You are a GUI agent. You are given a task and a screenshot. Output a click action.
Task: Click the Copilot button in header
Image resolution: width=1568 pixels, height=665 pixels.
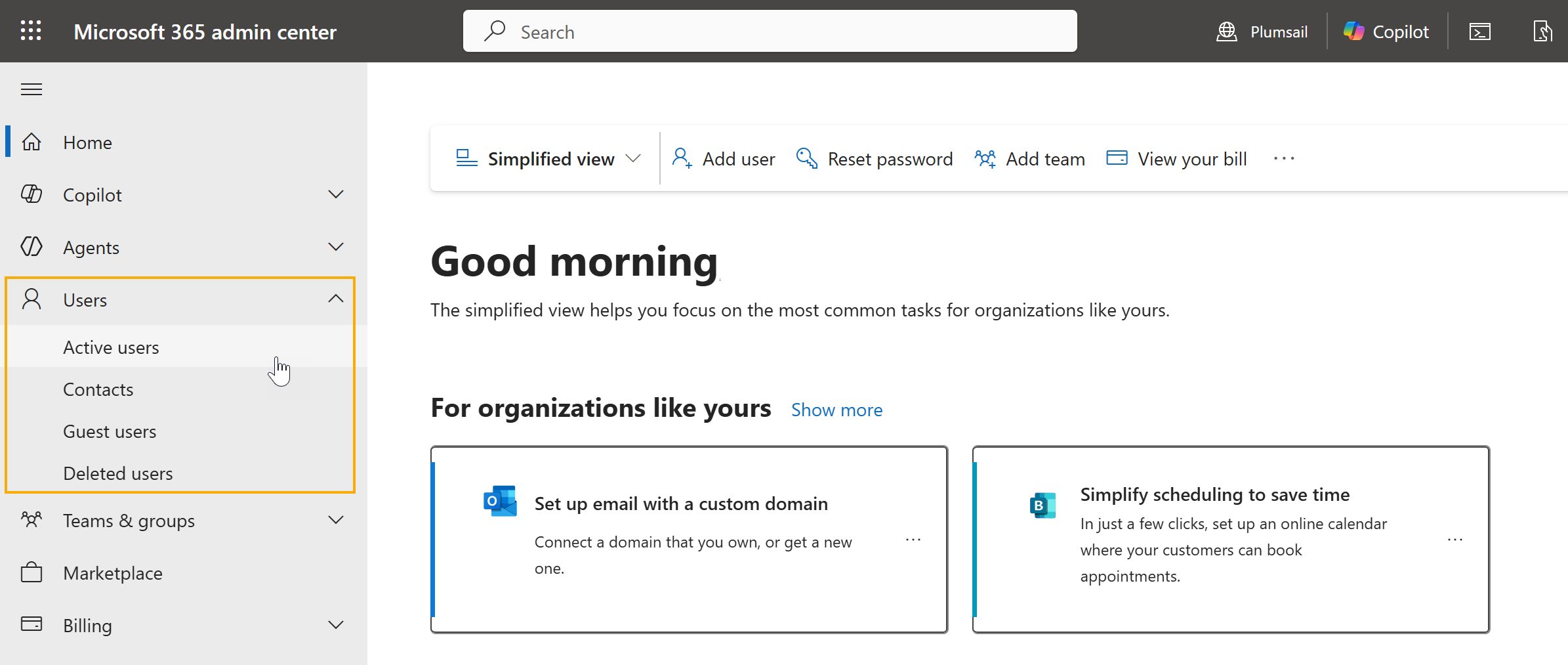click(x=1386, y=32)
